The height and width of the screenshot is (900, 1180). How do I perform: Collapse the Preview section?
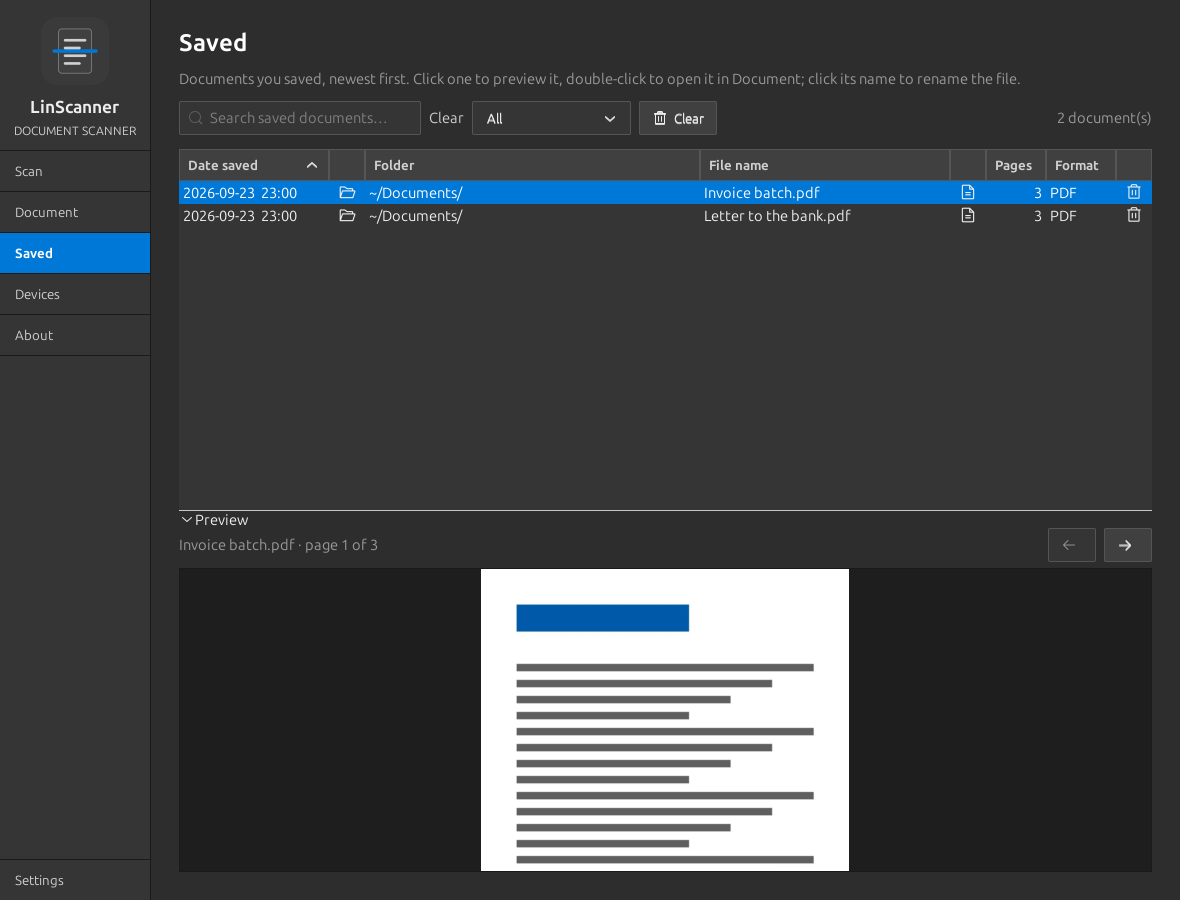pos(214,520)
